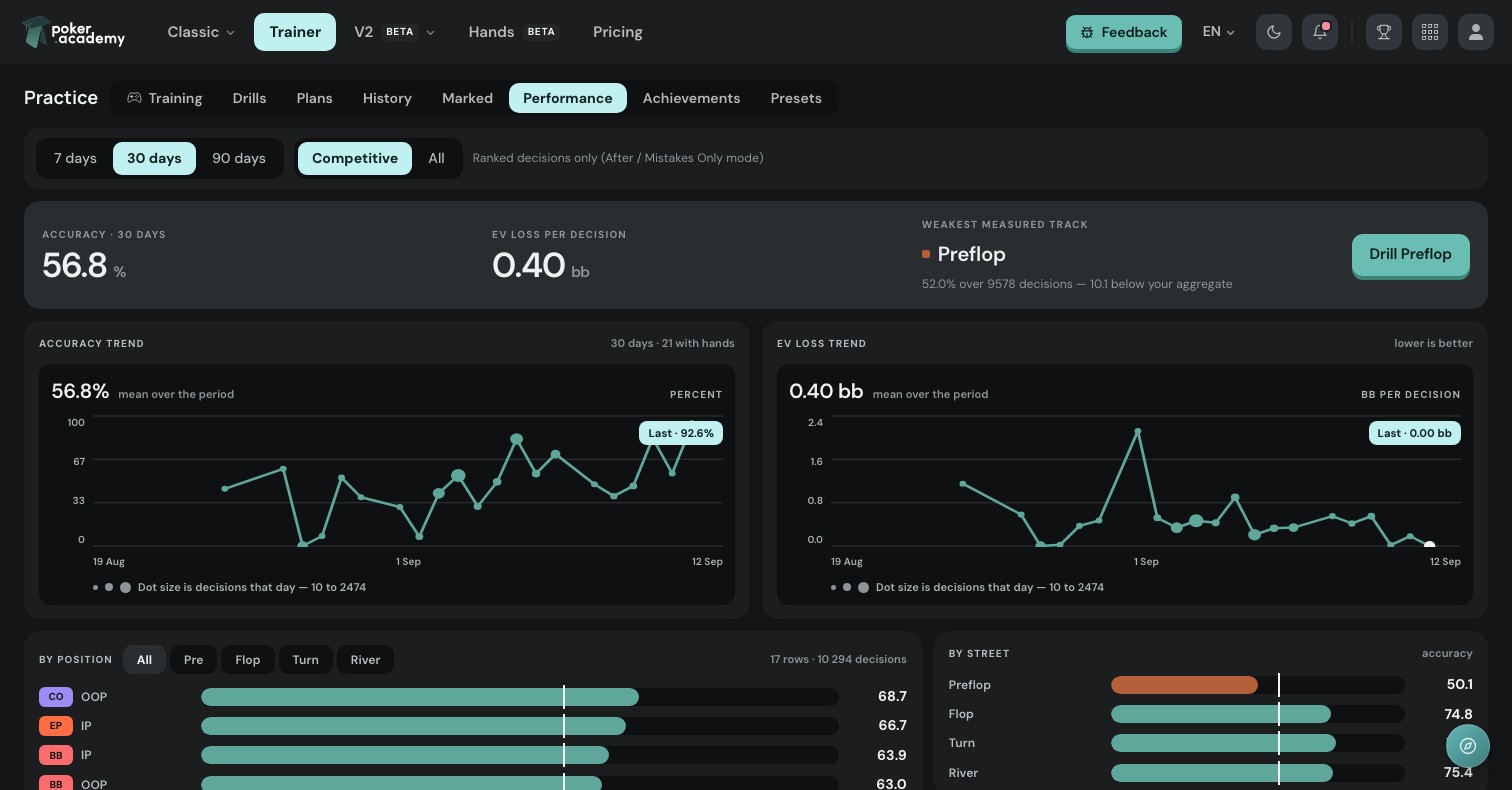This screenshot has width=1512, height=790.
Task: Select All in By Position filter
Action: click(x=144, y=660)
